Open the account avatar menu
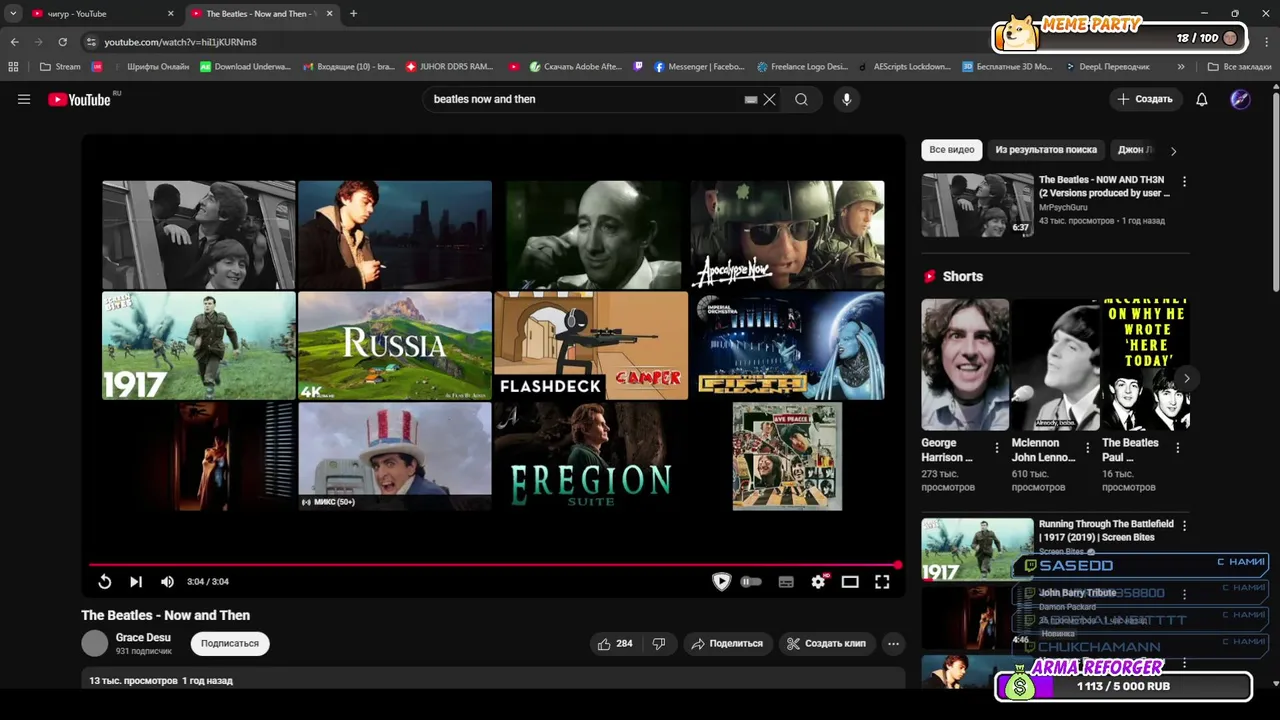Viewport: 1280px width, 720px height. [x=1240, y=99]
